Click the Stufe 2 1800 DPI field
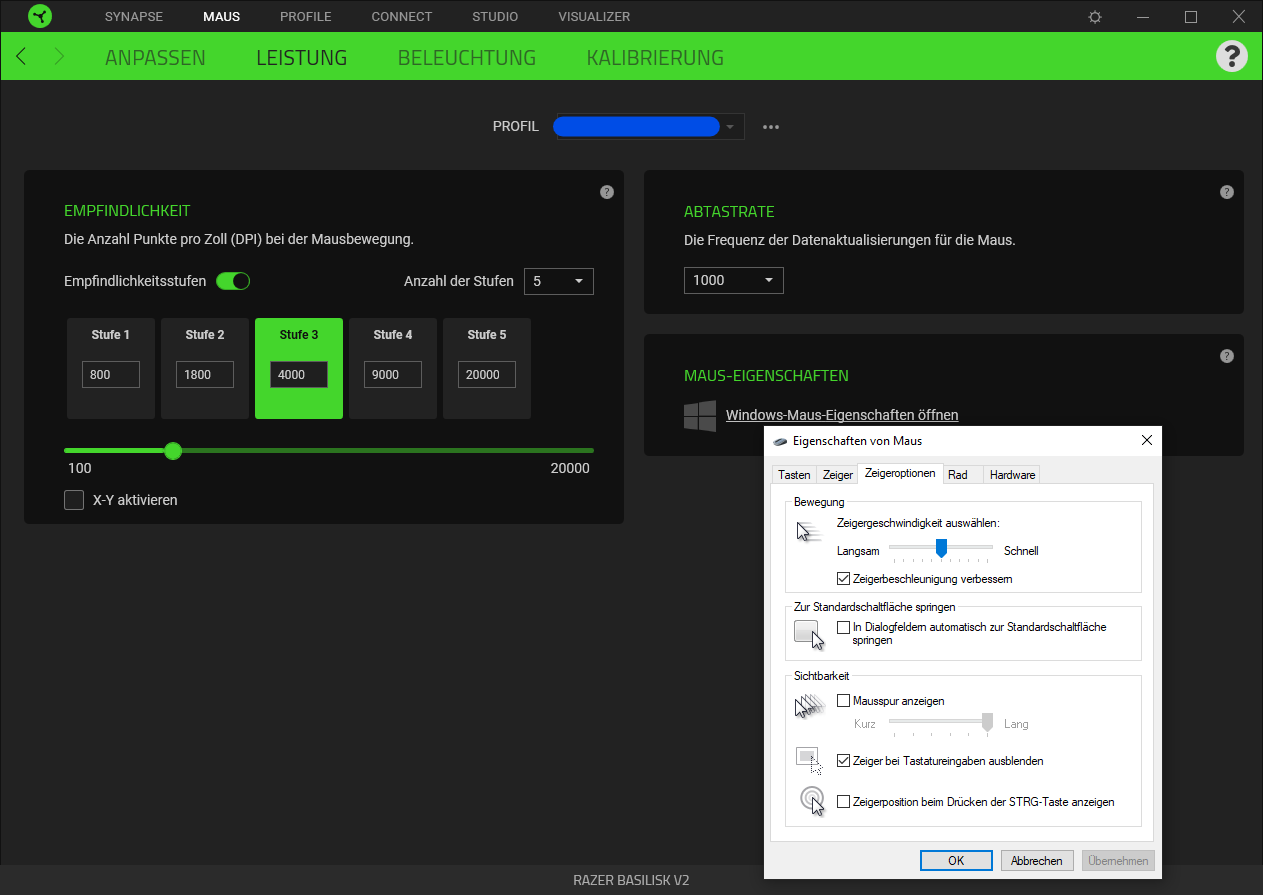Image resolution: width=1264 pixels, height=895 pixels. (x=205, y=375)
